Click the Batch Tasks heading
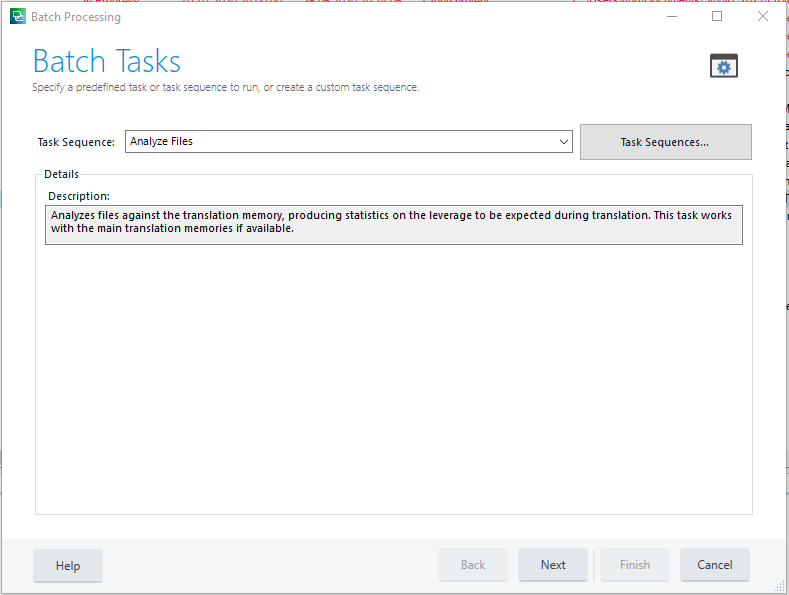The image size is (789, 595). [x=107, y=61]
